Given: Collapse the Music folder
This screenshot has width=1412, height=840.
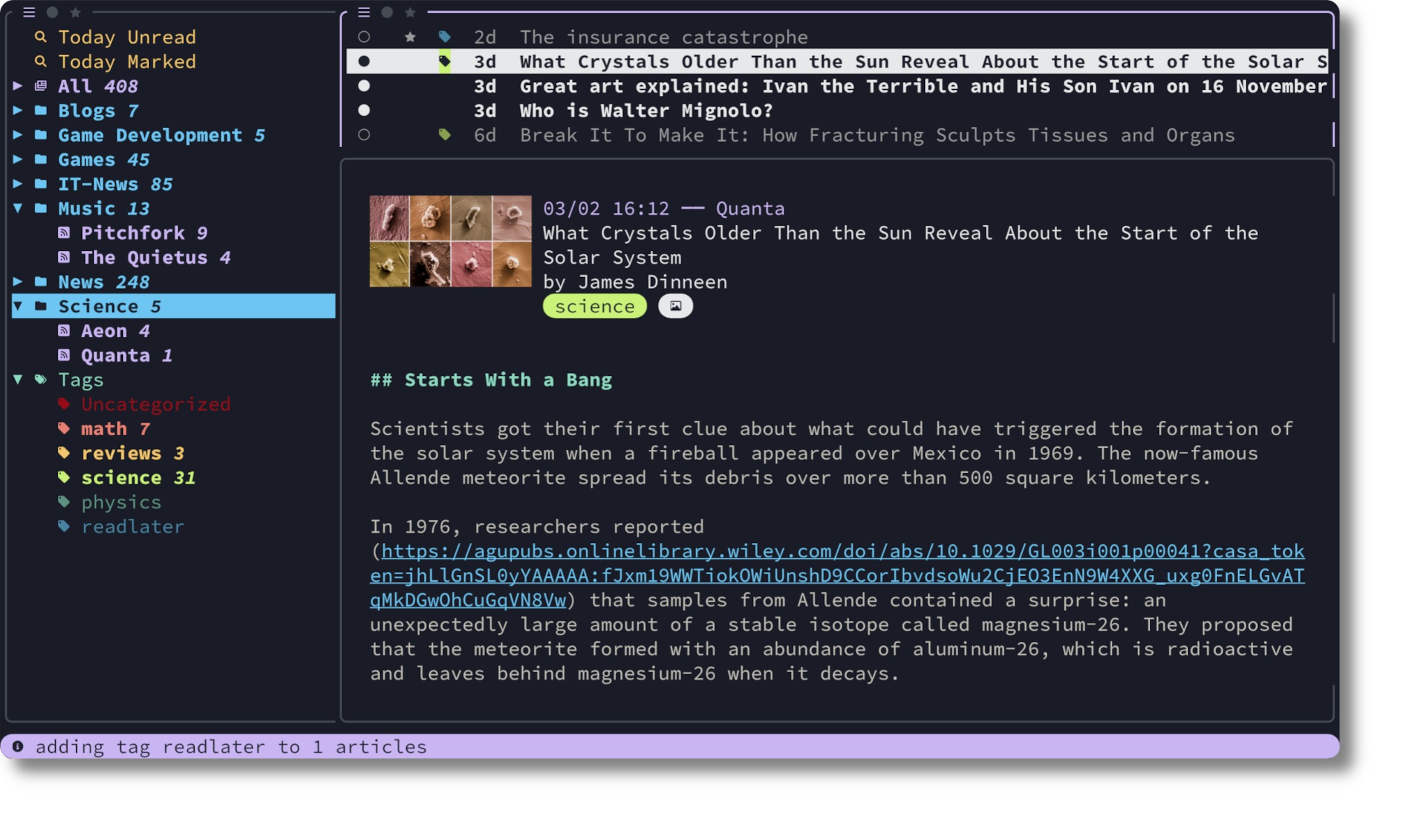Looking at the screenshot, I should tap(18, 208).
